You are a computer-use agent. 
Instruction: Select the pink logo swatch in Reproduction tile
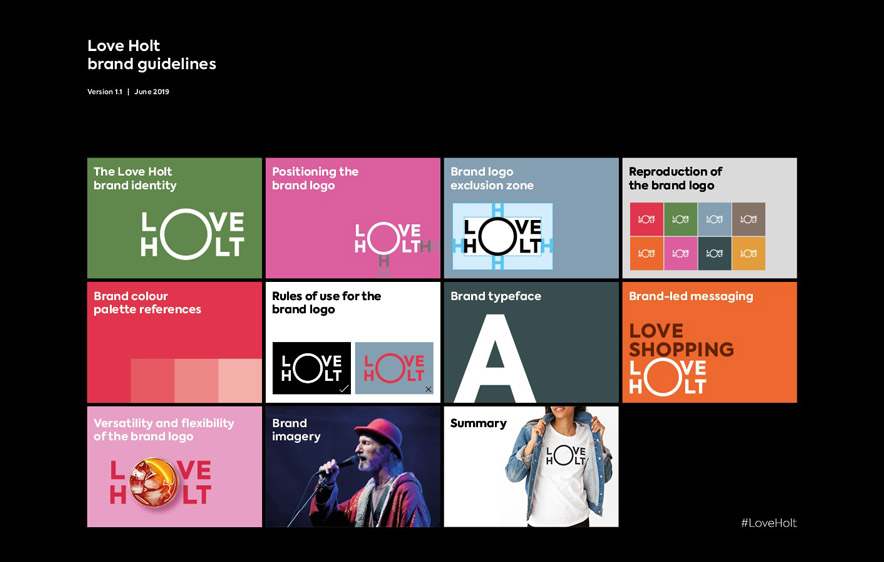[680, 253]
